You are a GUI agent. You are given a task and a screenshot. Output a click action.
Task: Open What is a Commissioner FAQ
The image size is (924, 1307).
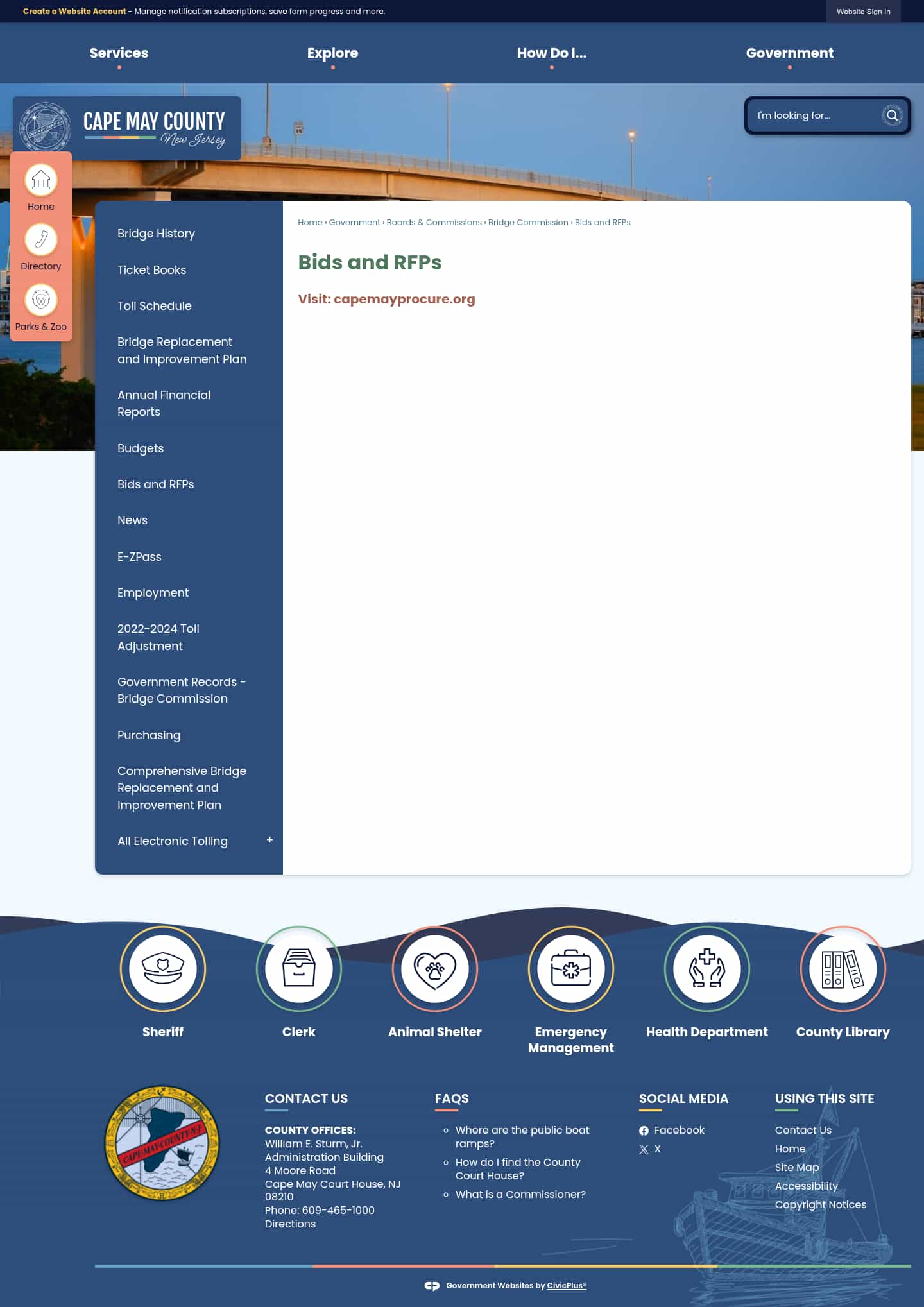pos(520,1194)
